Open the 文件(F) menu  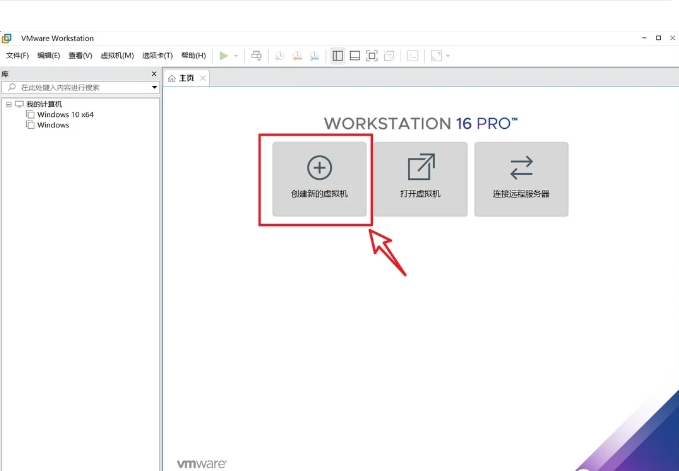(x=17, y=56)
